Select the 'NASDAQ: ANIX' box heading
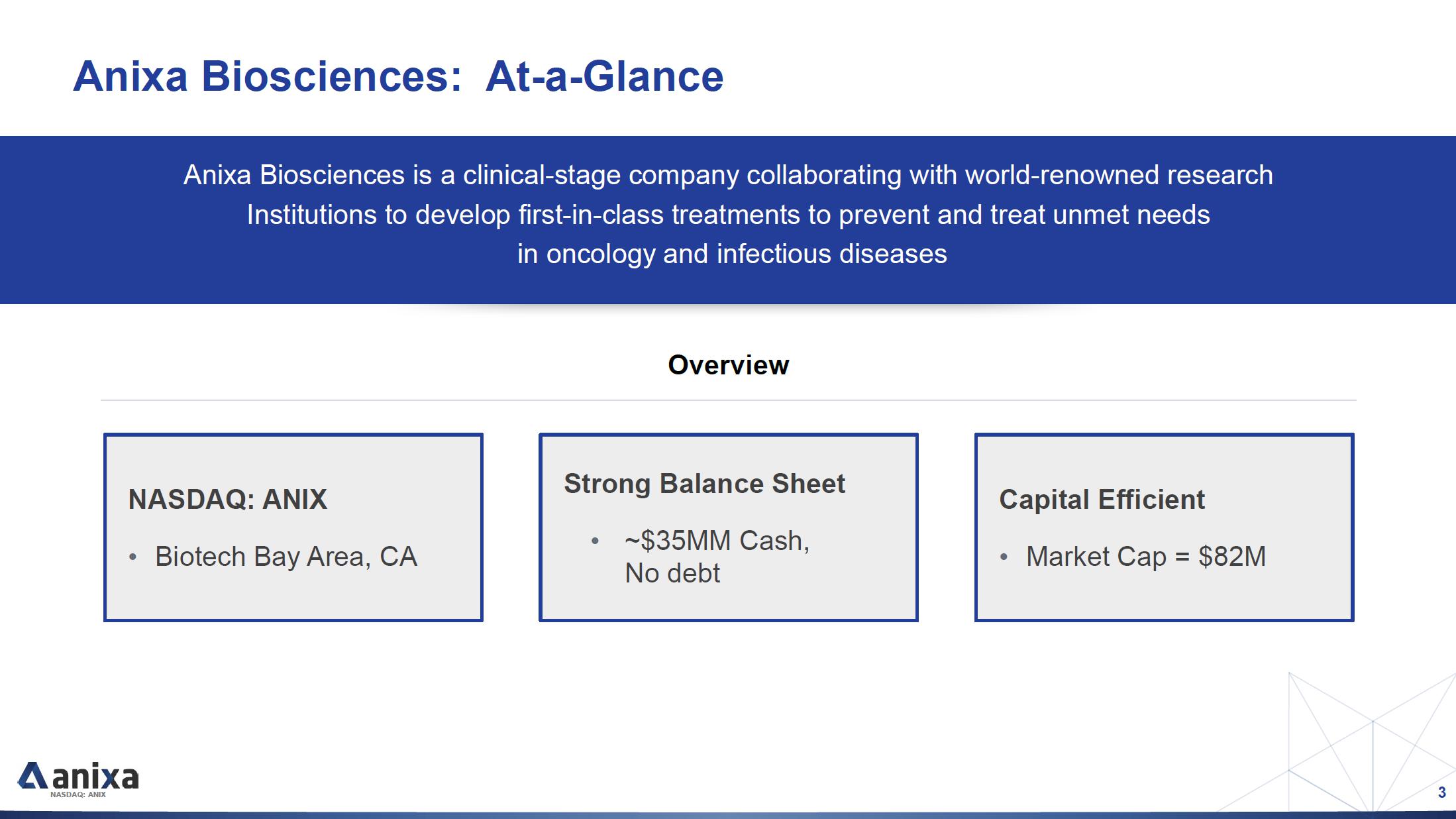The height and width of the screenshot is (819, 1456). point(227,499)
